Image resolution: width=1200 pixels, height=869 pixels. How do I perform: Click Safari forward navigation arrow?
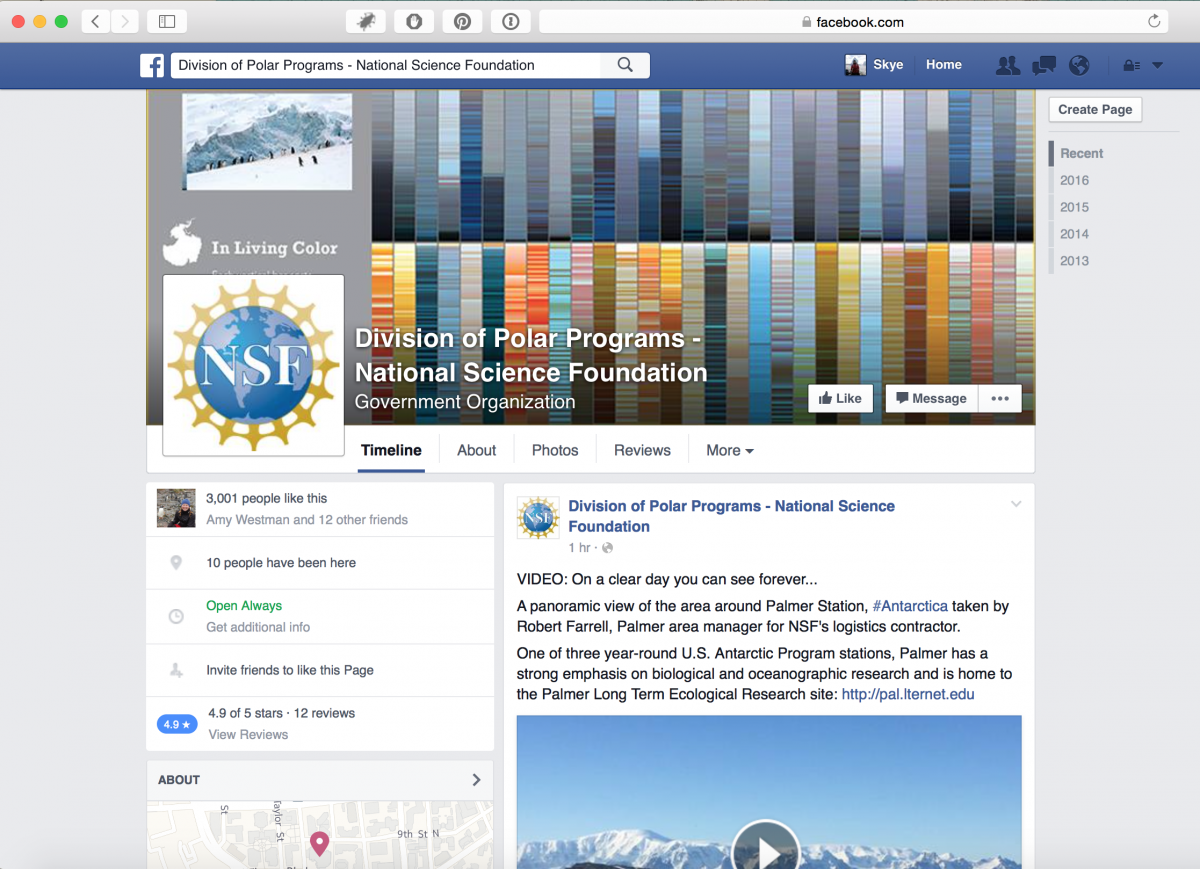[125, 21]
